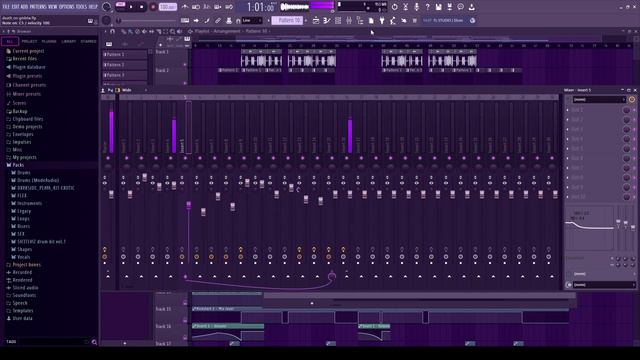Mute mixer track Insert 5

(x=185, y=158)
